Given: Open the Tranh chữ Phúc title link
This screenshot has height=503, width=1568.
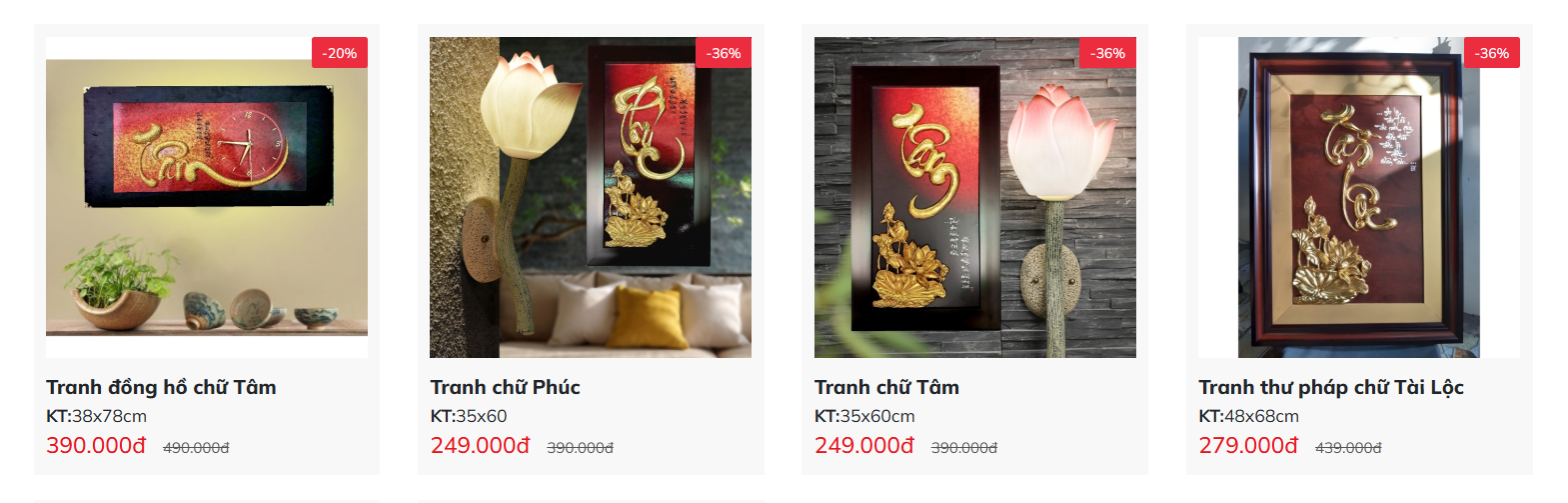Looking at the screenshot, I should click(505, 387).
